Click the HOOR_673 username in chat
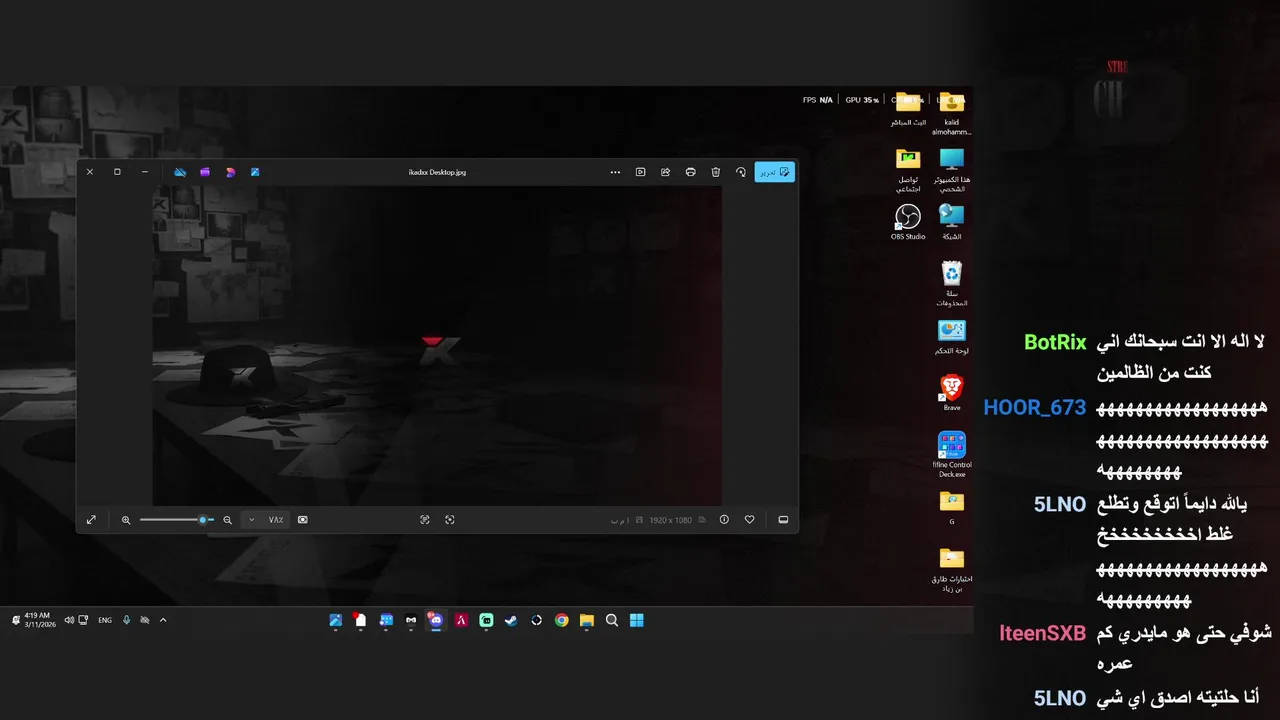The width and height of the screenshot is (1280, 720). (1034, 408)
